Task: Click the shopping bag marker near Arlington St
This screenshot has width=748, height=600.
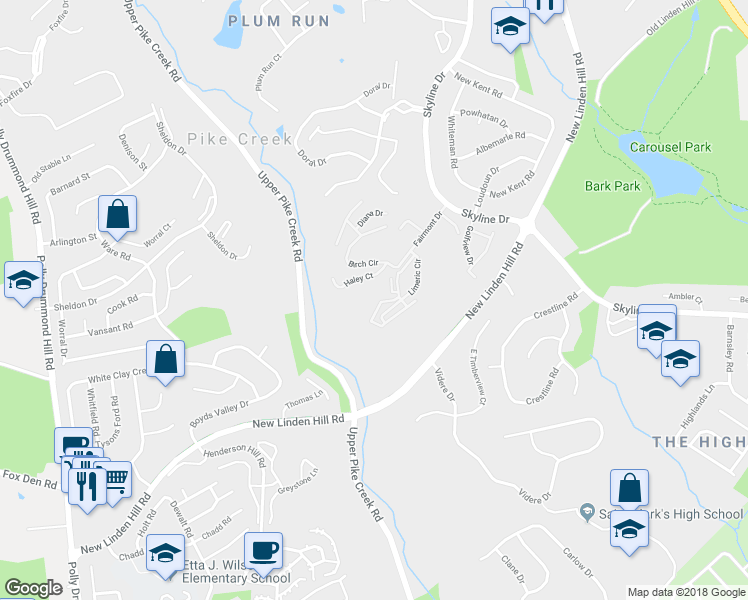Action: coord(117,215)
